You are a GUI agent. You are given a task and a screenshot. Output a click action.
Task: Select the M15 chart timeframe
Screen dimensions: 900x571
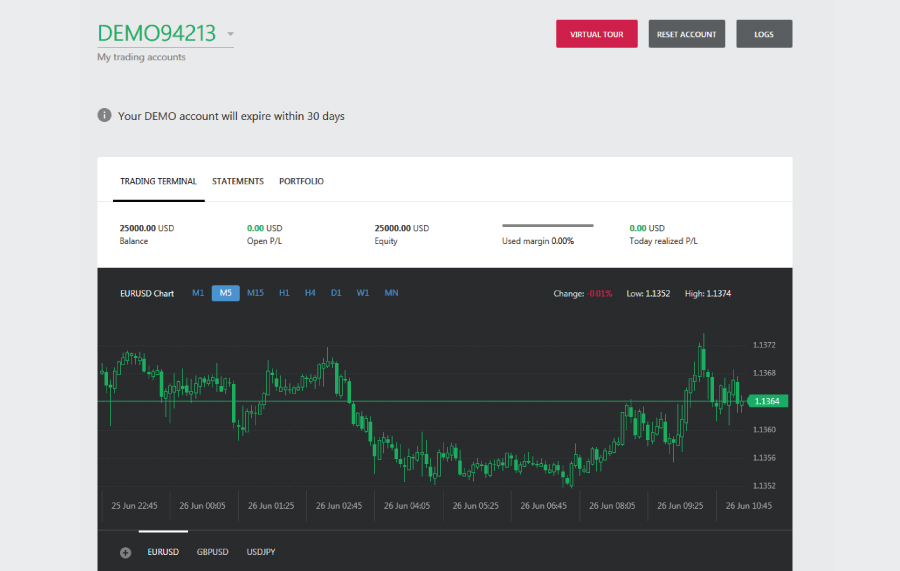(255, 293)
